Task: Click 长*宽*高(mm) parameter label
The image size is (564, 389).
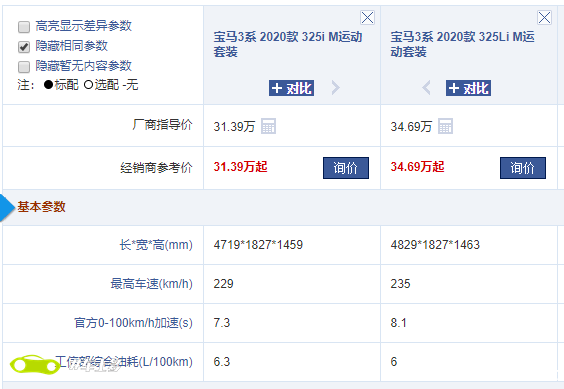Action: 156,245
